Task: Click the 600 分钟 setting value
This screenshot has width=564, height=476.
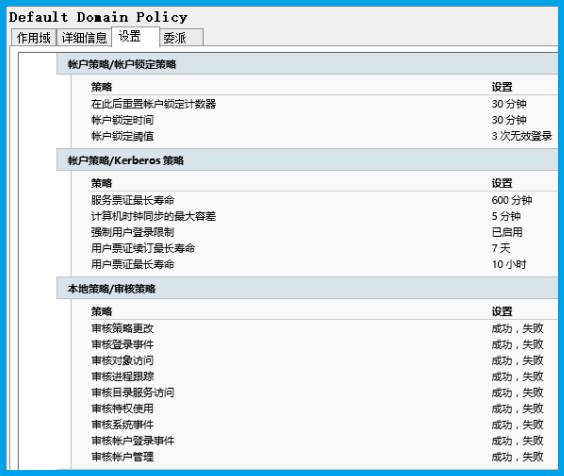Action: click(x=511, y=200)
